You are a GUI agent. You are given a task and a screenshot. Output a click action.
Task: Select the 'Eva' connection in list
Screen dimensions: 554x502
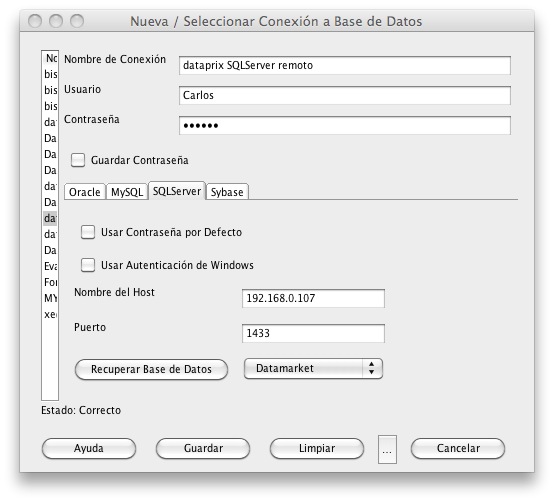click(50, 266)
